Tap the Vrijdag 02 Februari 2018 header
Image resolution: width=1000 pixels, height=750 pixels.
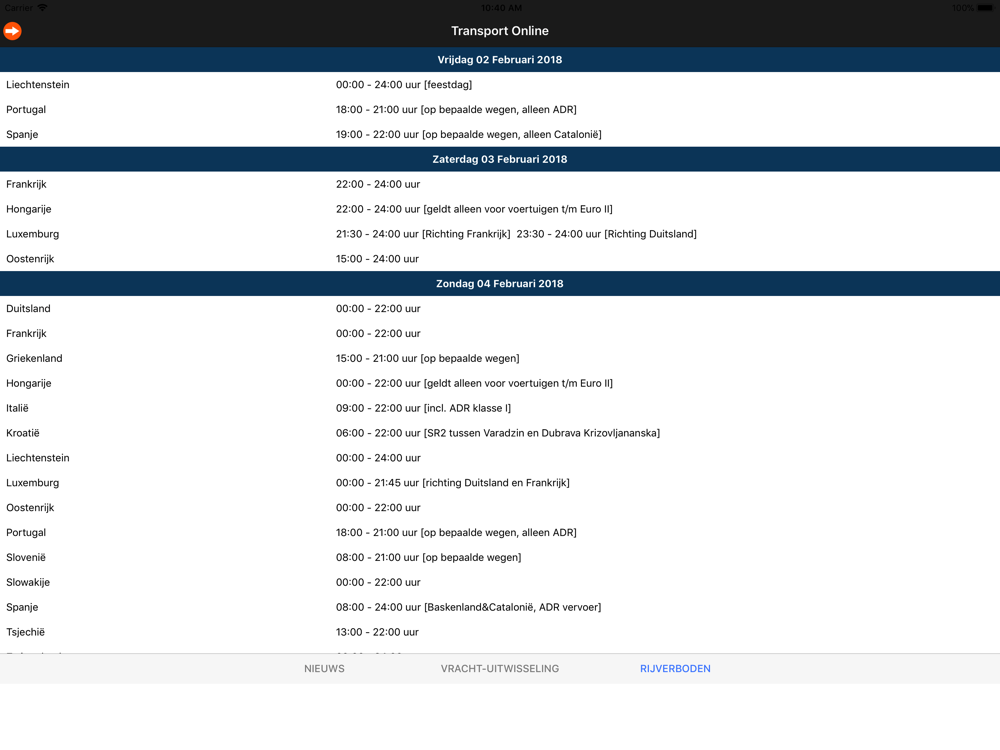coord(500,59)
